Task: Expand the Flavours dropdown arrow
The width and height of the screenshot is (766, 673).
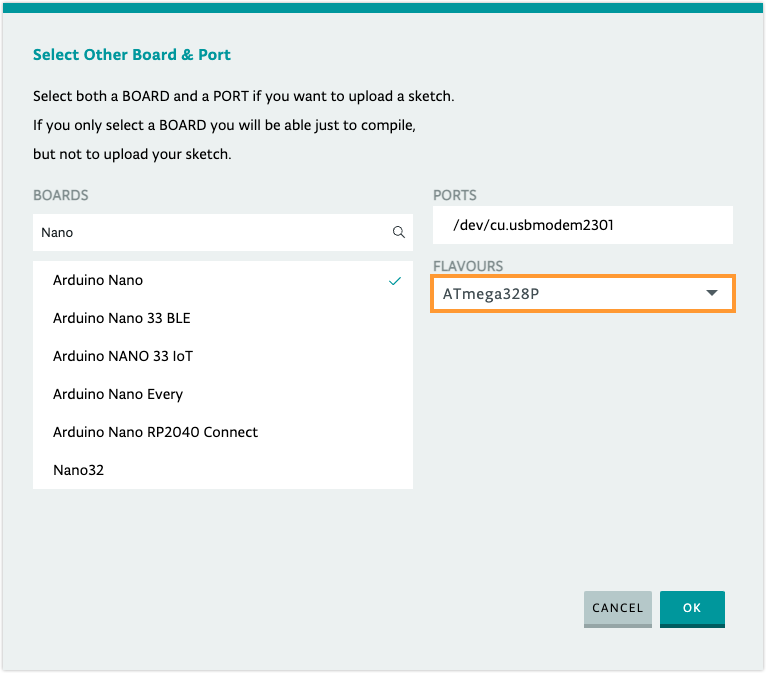Action: click(712, 293)
